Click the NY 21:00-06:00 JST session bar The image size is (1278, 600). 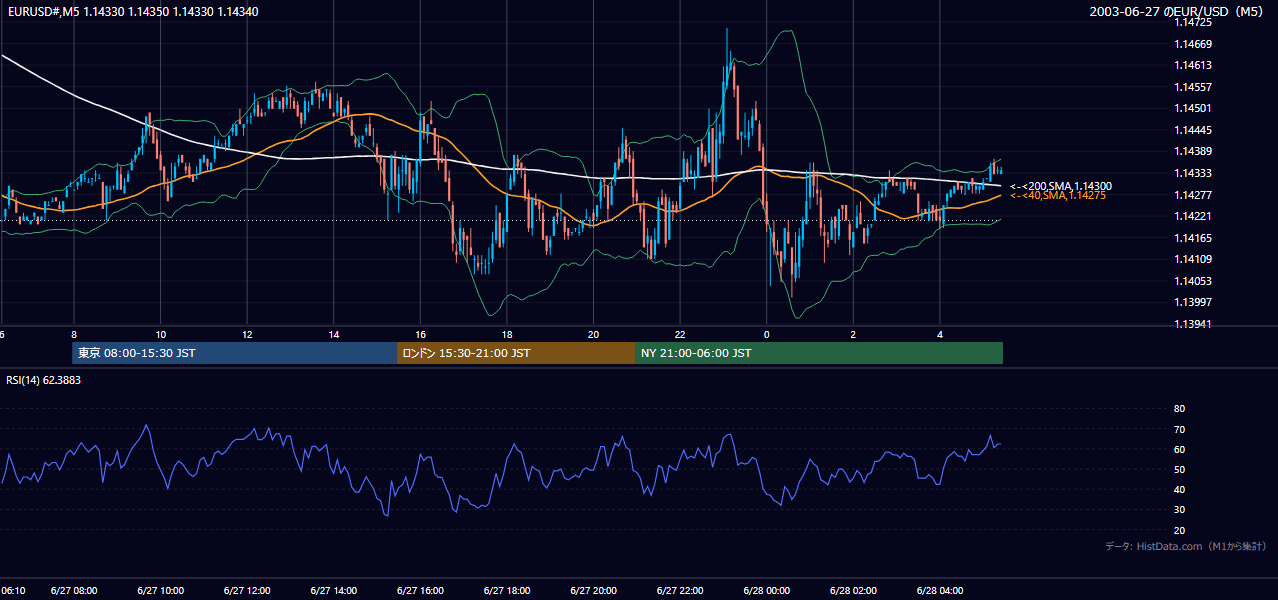click(819, 353)
